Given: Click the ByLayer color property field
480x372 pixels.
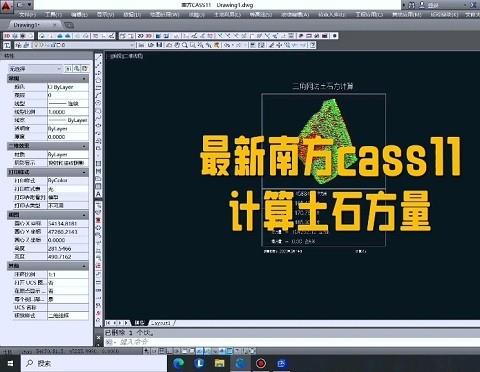Looking at the screenshot, I should click(68, 87).
